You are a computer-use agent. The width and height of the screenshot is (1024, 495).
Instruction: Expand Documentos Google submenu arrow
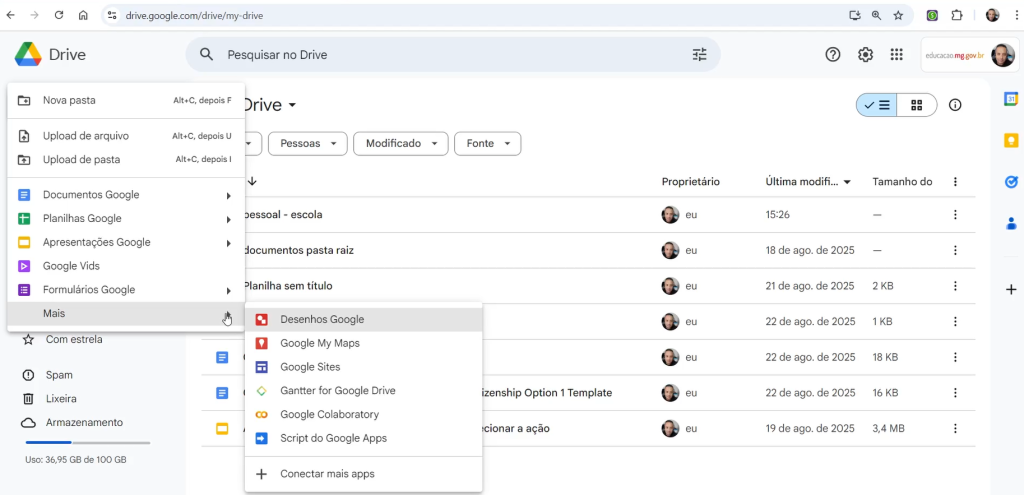pos(229,195)
